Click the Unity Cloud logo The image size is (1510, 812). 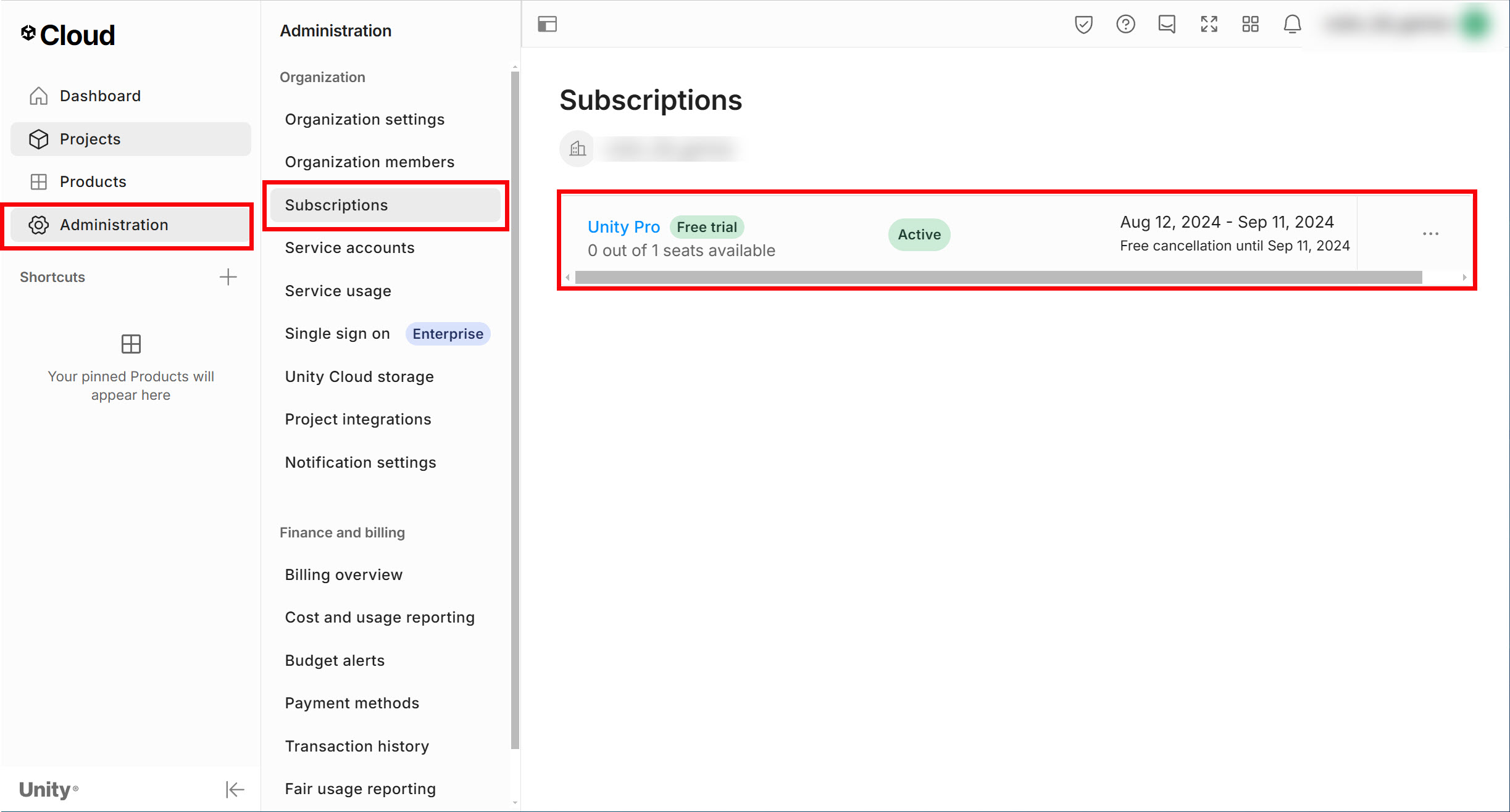(x=68, y=35)
